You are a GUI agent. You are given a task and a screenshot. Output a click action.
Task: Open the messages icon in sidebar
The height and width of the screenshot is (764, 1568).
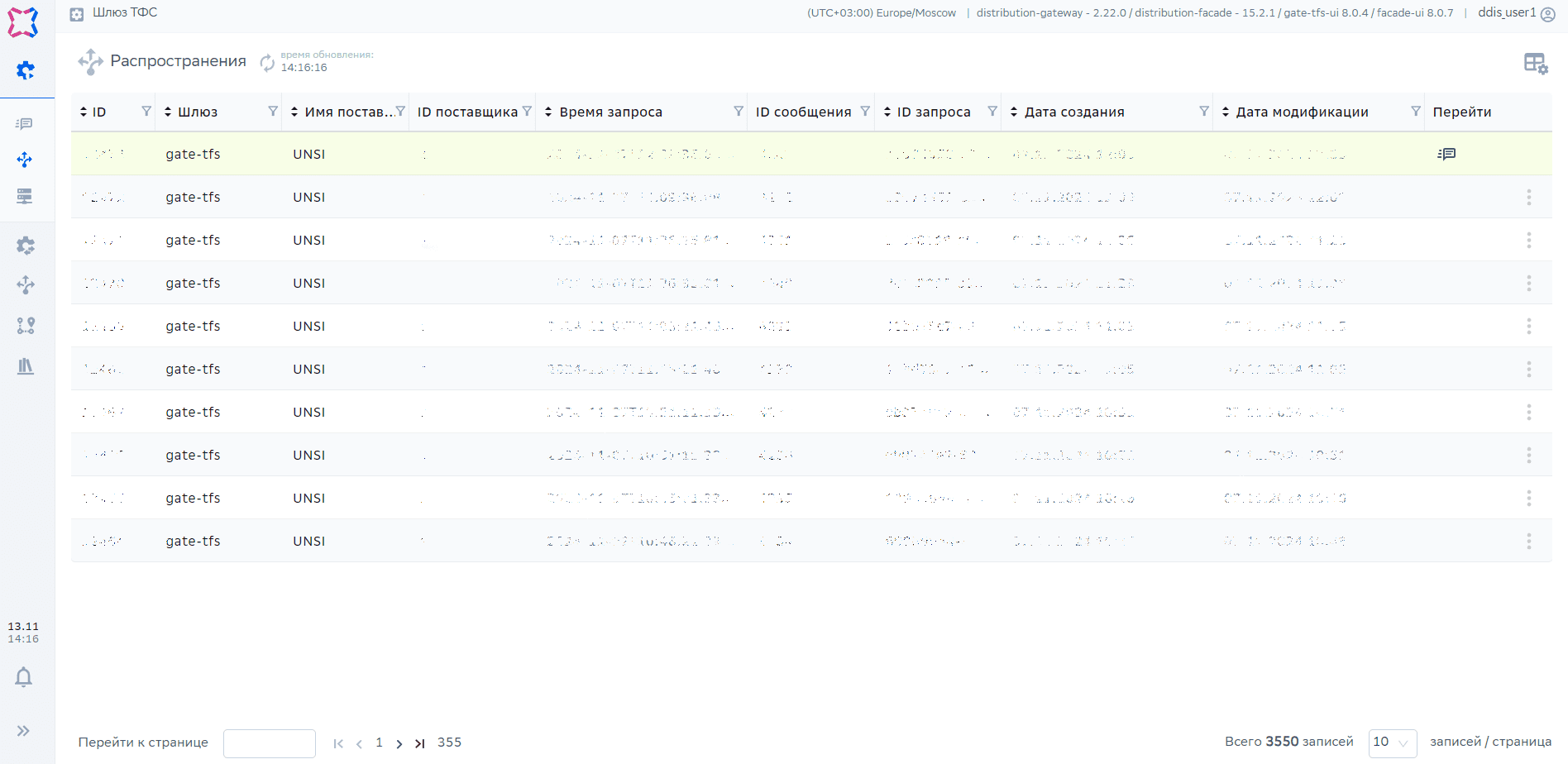[25, 124]
